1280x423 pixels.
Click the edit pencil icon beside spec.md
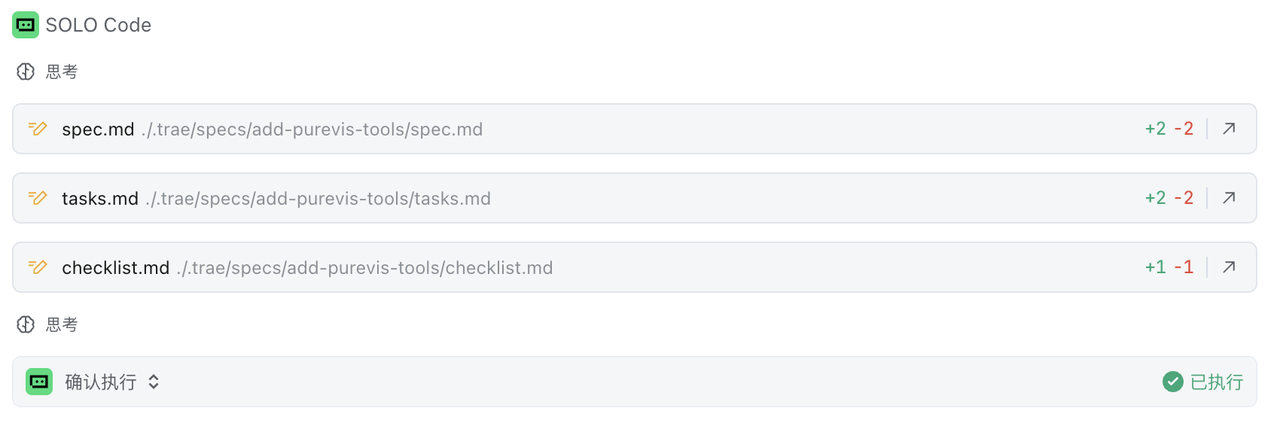point(38,129)
